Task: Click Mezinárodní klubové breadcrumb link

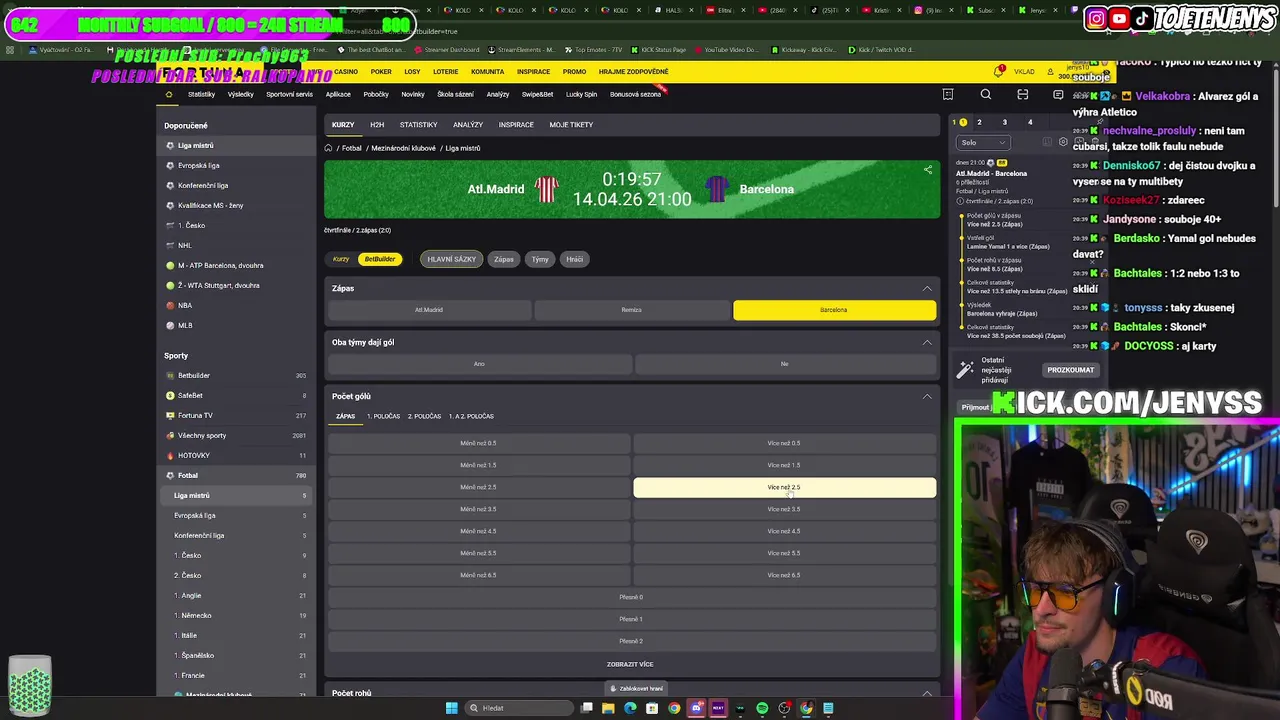Action: pyautogui.click(x=404, y=148)
